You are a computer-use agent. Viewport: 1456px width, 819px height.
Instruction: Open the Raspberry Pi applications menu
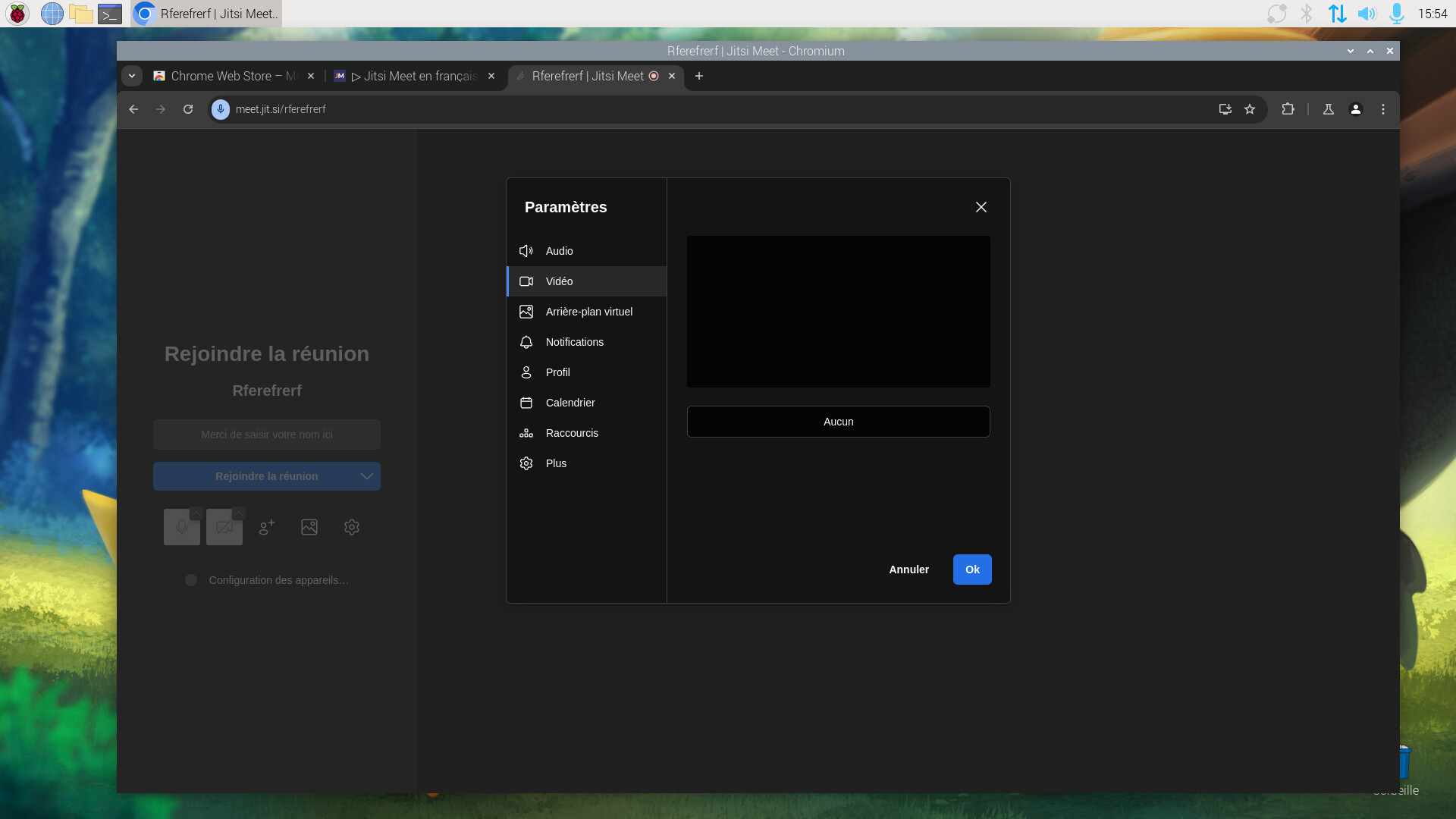pos(17,14)
